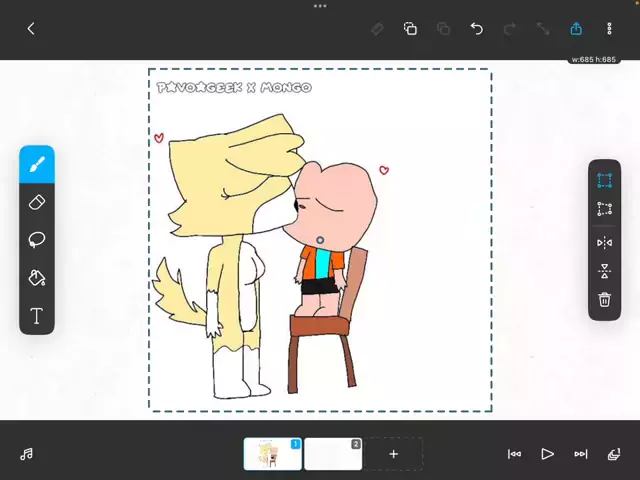The image size is (640, 480).
Task: Choose the Lasso selection tool
Action: click(37, 240)
